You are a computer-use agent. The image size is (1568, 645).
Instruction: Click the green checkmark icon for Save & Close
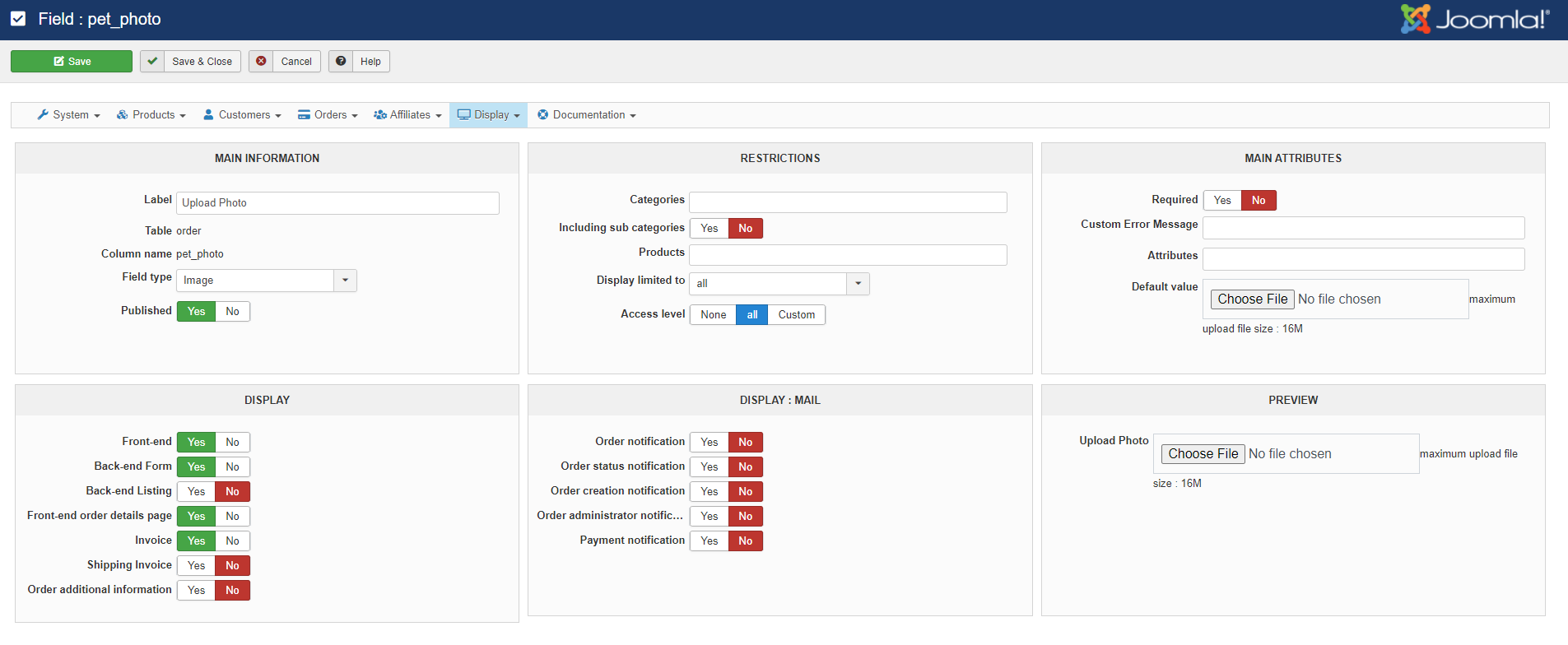coord(152,61)
